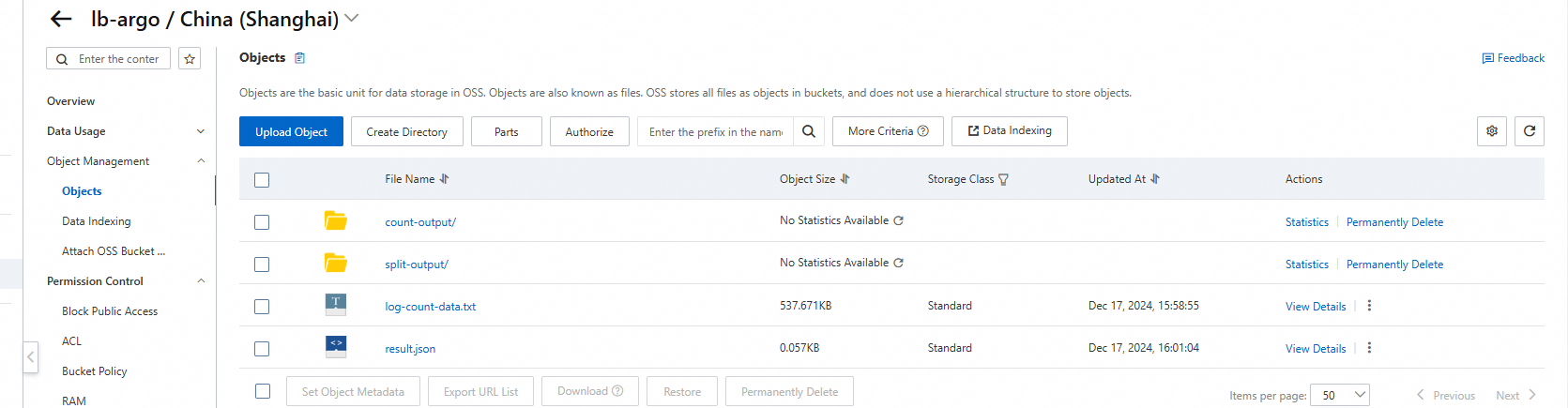Open Block Public Access in sidebar
Viewport: 1568px width, 408px height.
tap(110, 311)
